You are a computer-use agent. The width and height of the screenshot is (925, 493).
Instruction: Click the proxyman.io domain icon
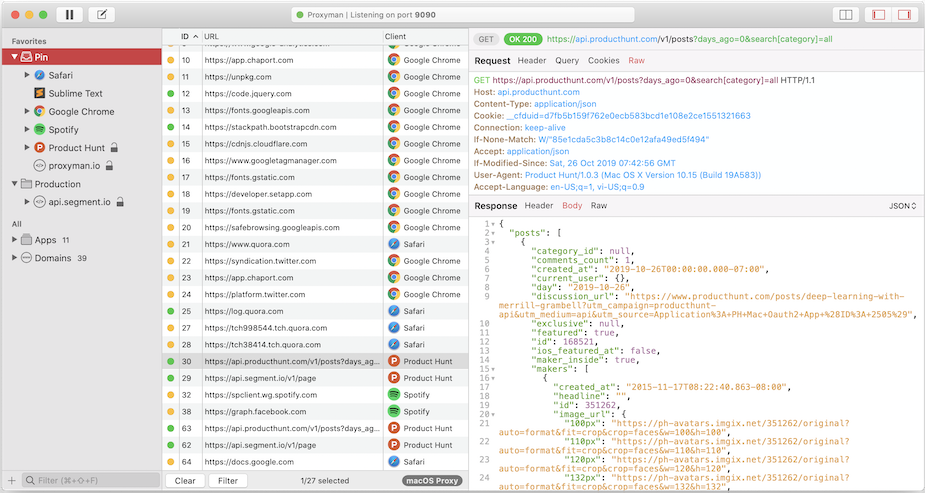(40, 166)
